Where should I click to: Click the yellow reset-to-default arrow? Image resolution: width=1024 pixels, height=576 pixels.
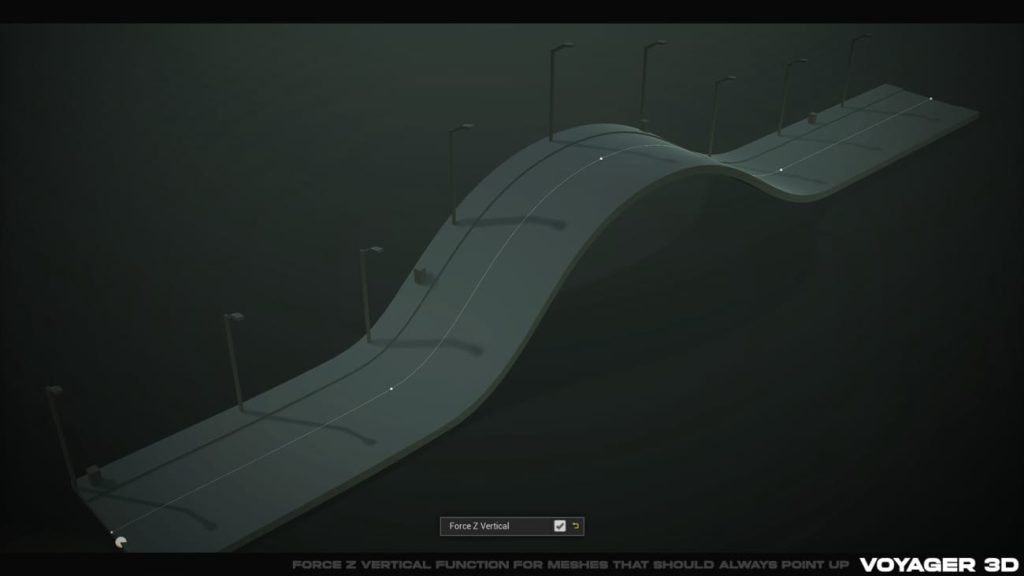point(576,526)
